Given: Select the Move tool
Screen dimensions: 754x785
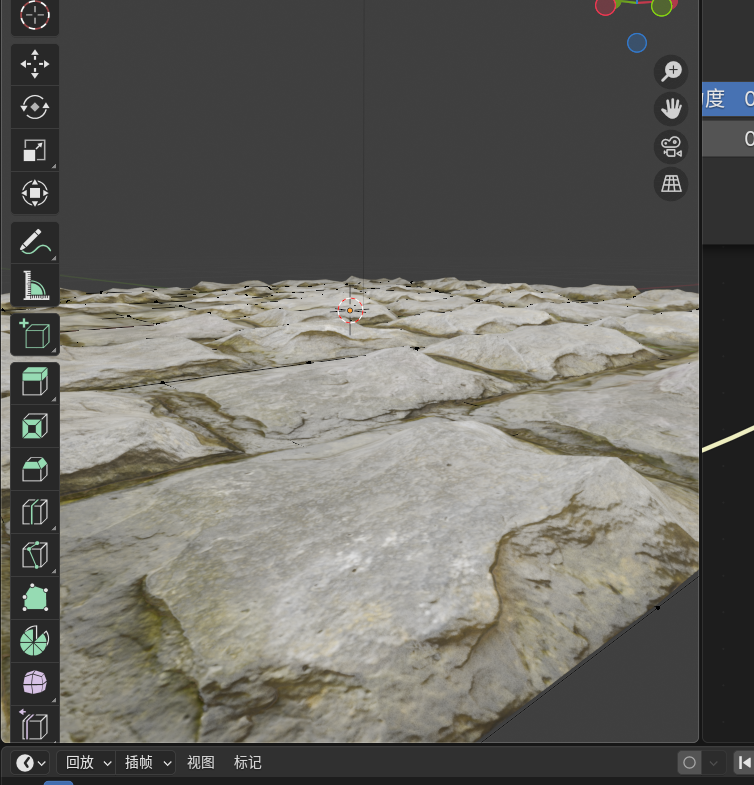Looking at the screenshot, I should pyautogui.click(x=35, y=64).
